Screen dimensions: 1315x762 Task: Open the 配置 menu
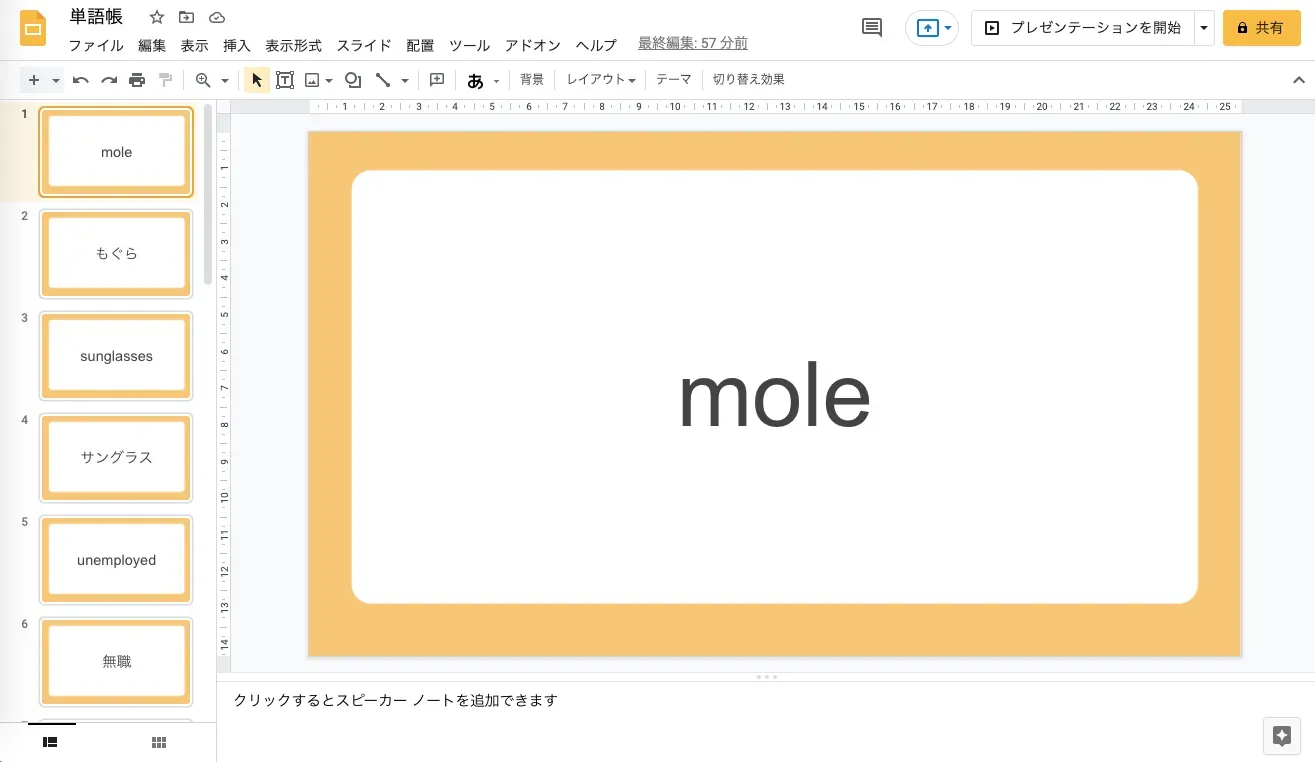click(420, 45)
